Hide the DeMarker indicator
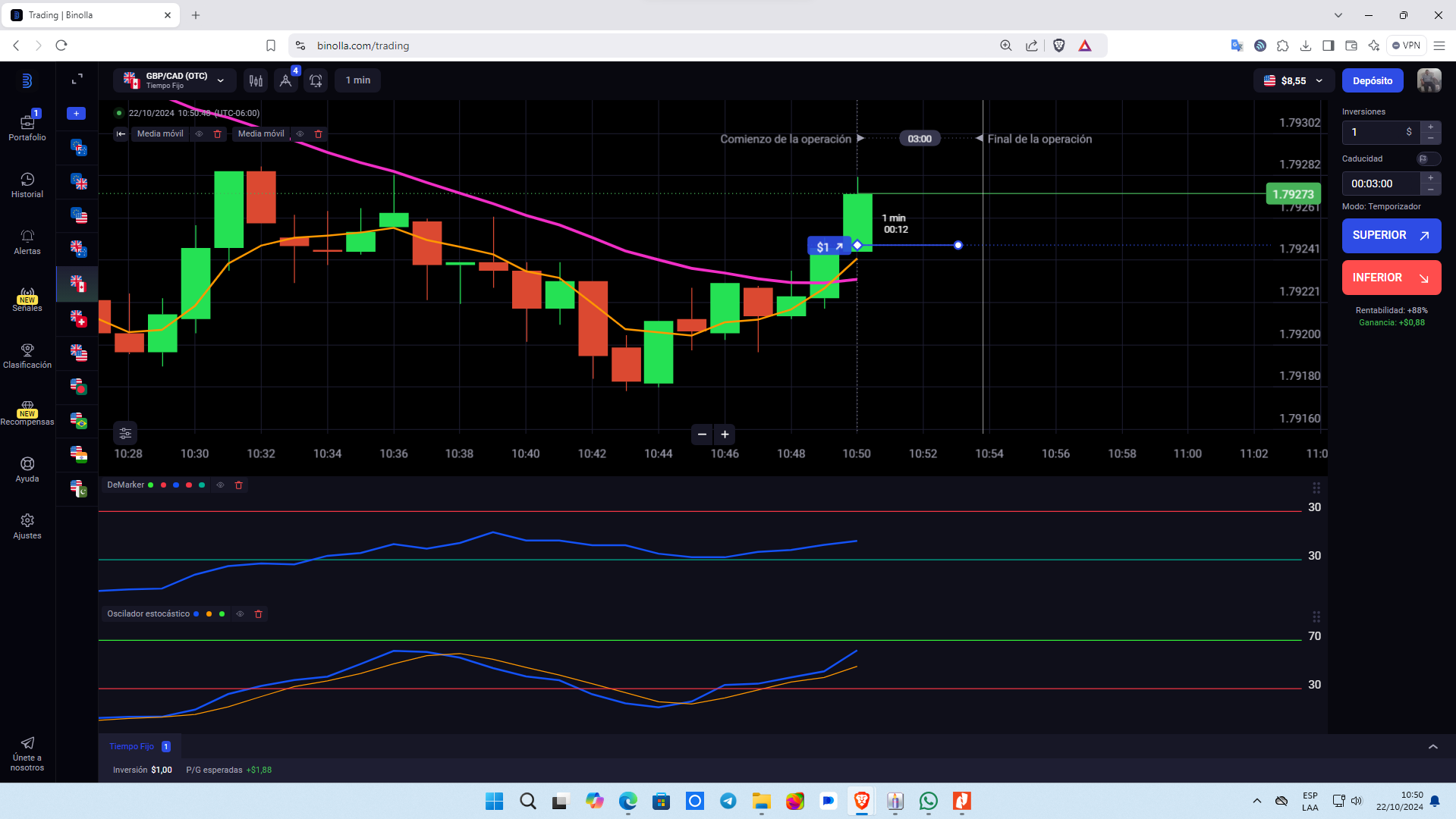The image size is (1456, 819). [x=220, y=485]
